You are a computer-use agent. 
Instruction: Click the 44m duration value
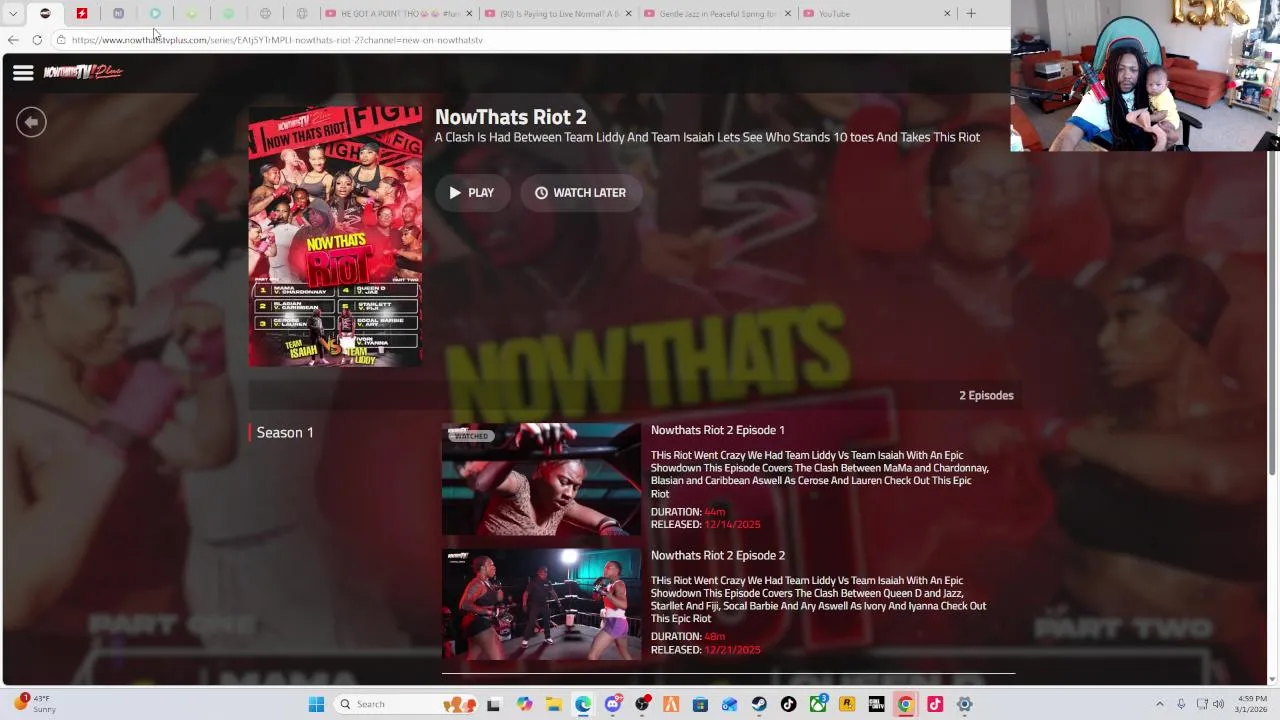pyautogui.click(x=715, y=511)
